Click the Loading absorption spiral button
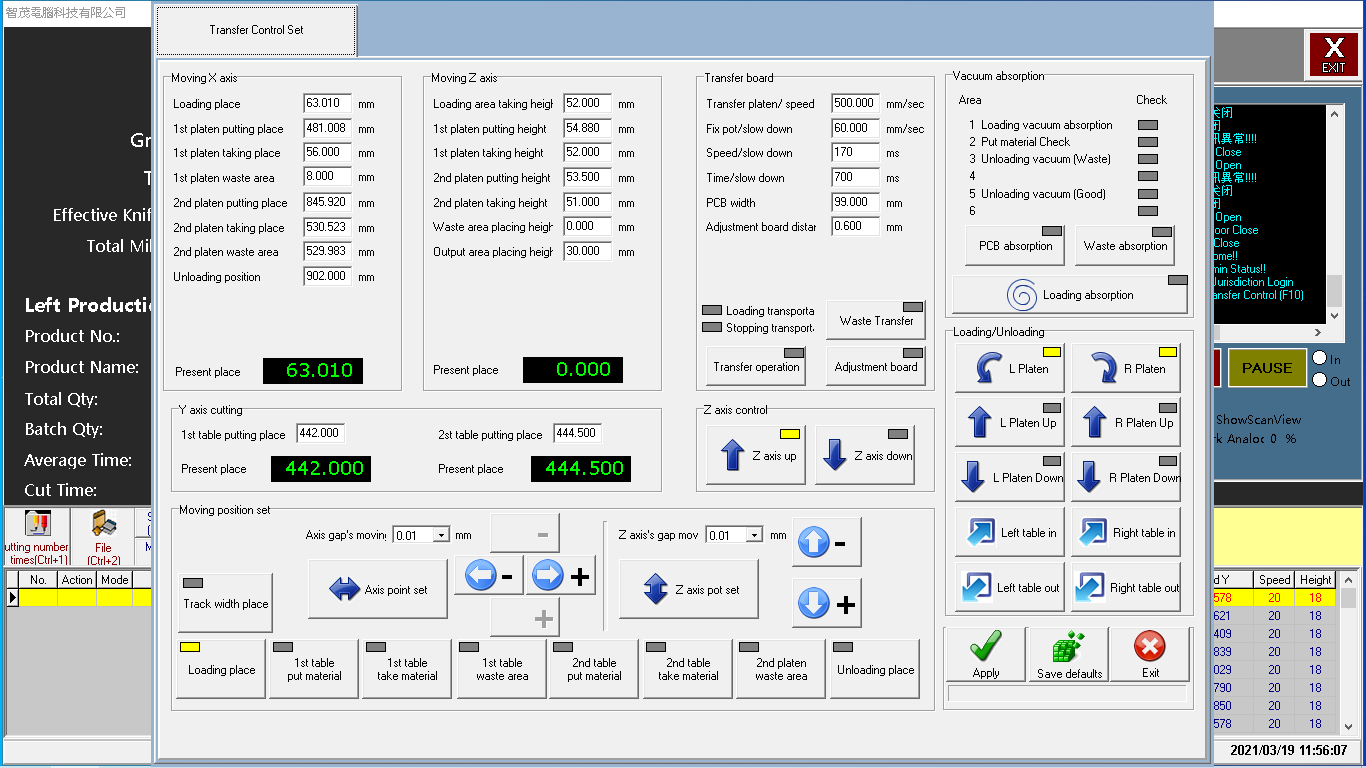 coord(1069,295)
